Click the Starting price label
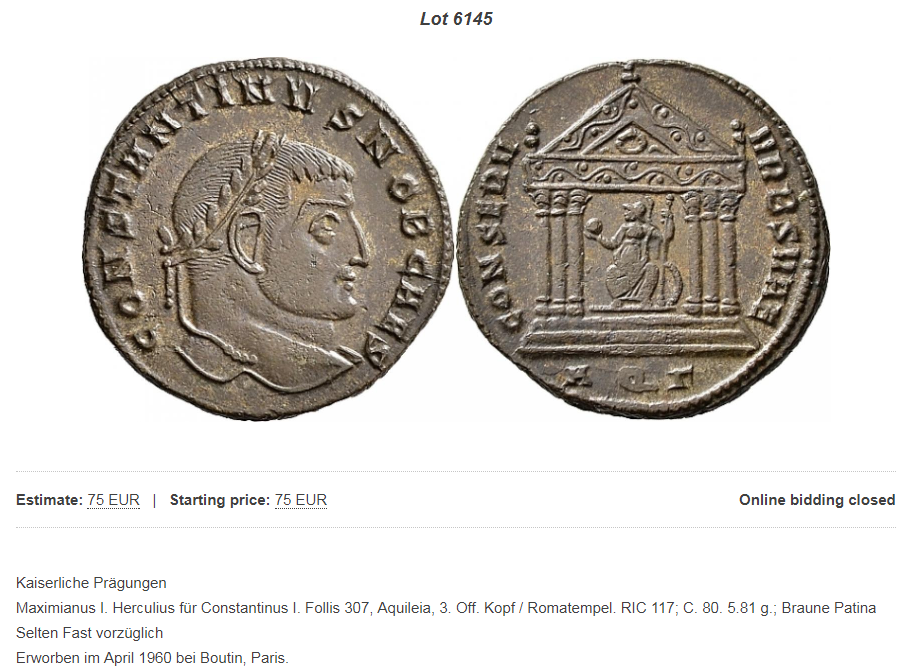Screen dimensions: 912x669 (220, 500)
